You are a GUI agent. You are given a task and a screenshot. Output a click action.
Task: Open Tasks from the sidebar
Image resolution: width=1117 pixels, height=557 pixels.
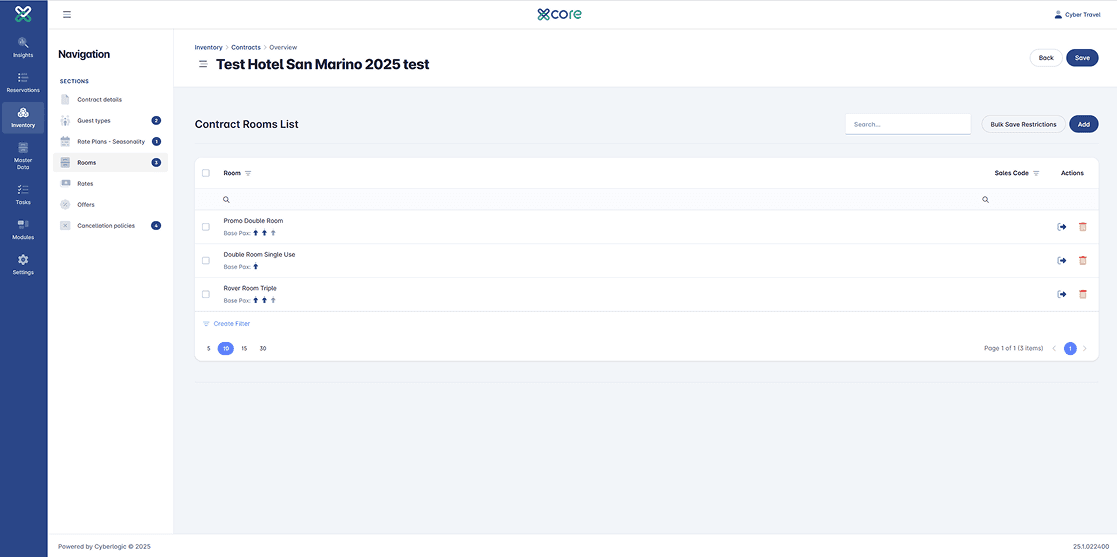tap(23, 194)
